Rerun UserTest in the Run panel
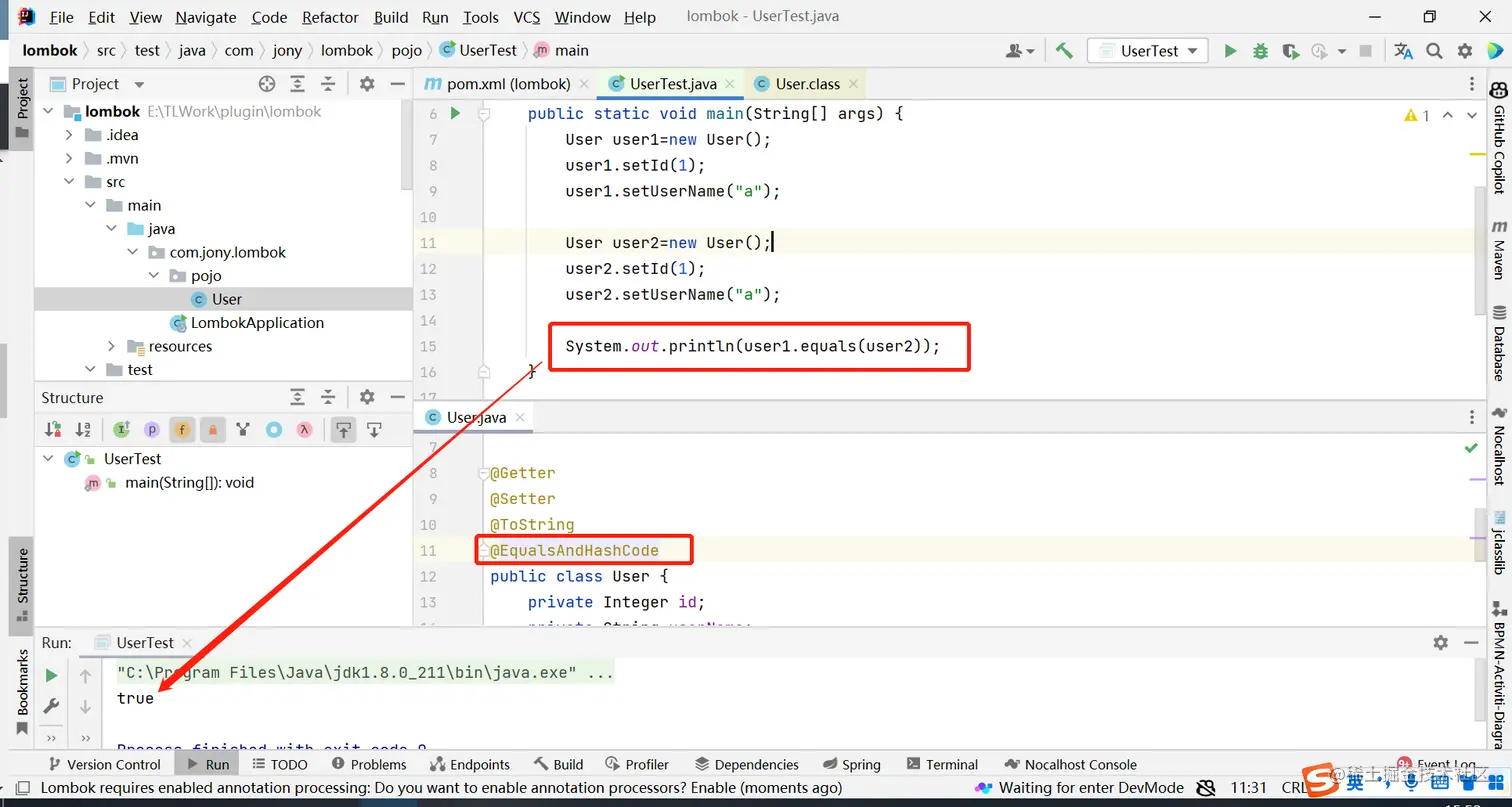Screen dimensions: 1512x807 coord(51,676)
